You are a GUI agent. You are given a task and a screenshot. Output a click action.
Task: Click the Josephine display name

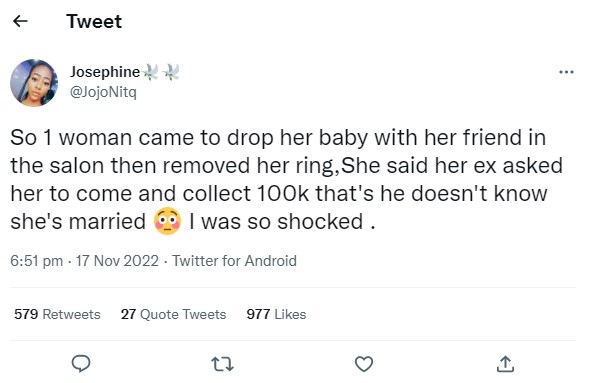pos(105,72)
